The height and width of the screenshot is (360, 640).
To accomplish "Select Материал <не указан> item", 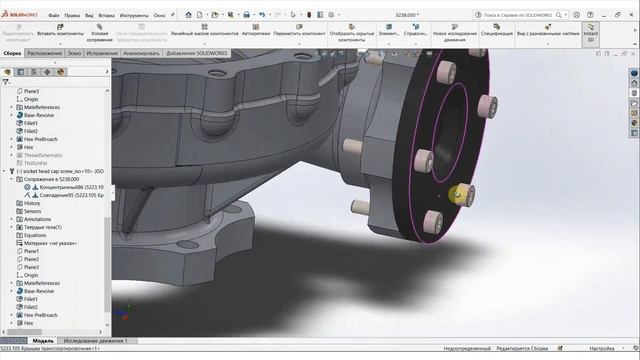I will 46,243.
